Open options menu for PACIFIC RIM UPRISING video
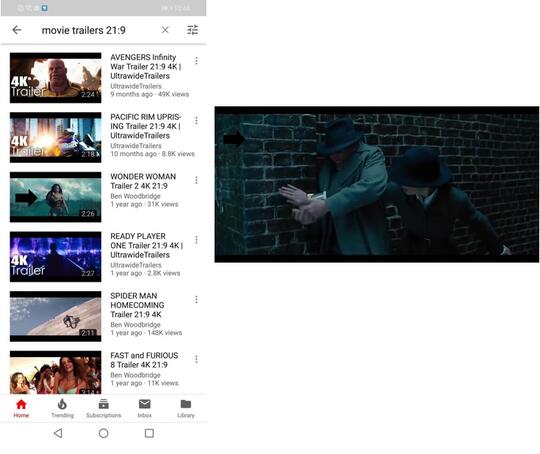Viewport: 540px width, 454px height. 196,120
